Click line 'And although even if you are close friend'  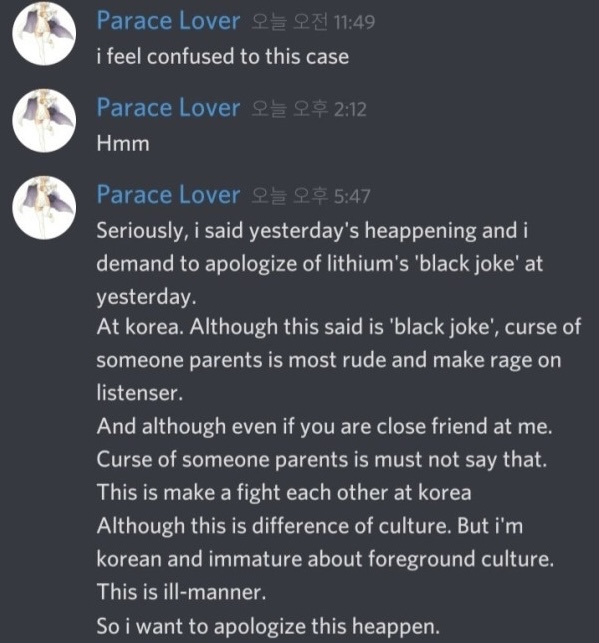(x=325, y=426)
